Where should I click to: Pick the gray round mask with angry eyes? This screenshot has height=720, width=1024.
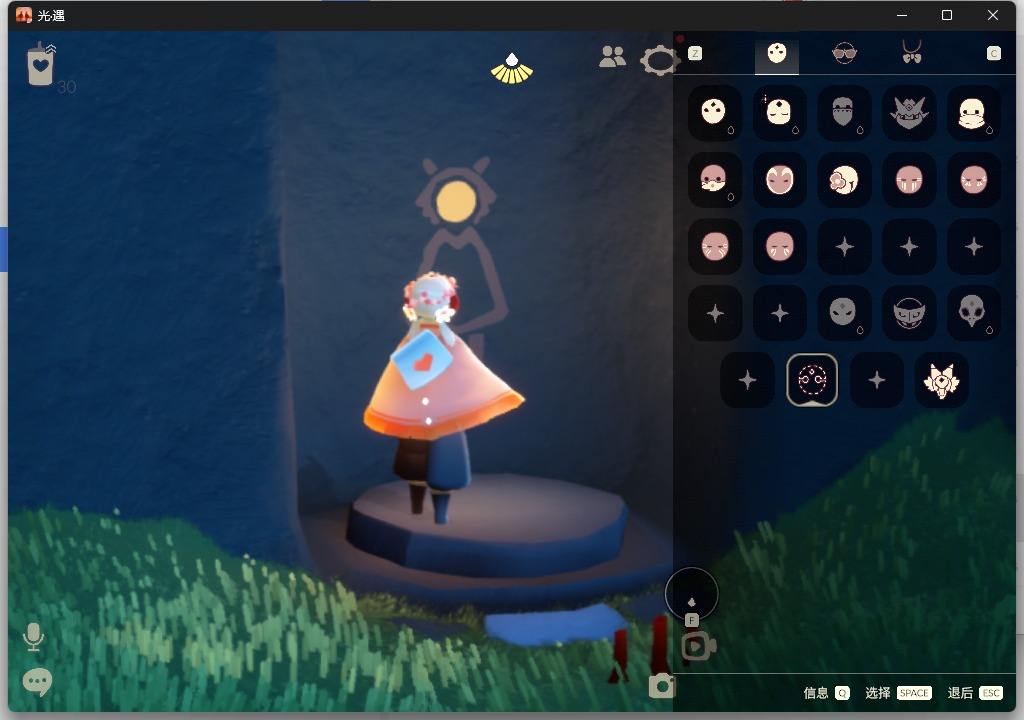point(844,313)
